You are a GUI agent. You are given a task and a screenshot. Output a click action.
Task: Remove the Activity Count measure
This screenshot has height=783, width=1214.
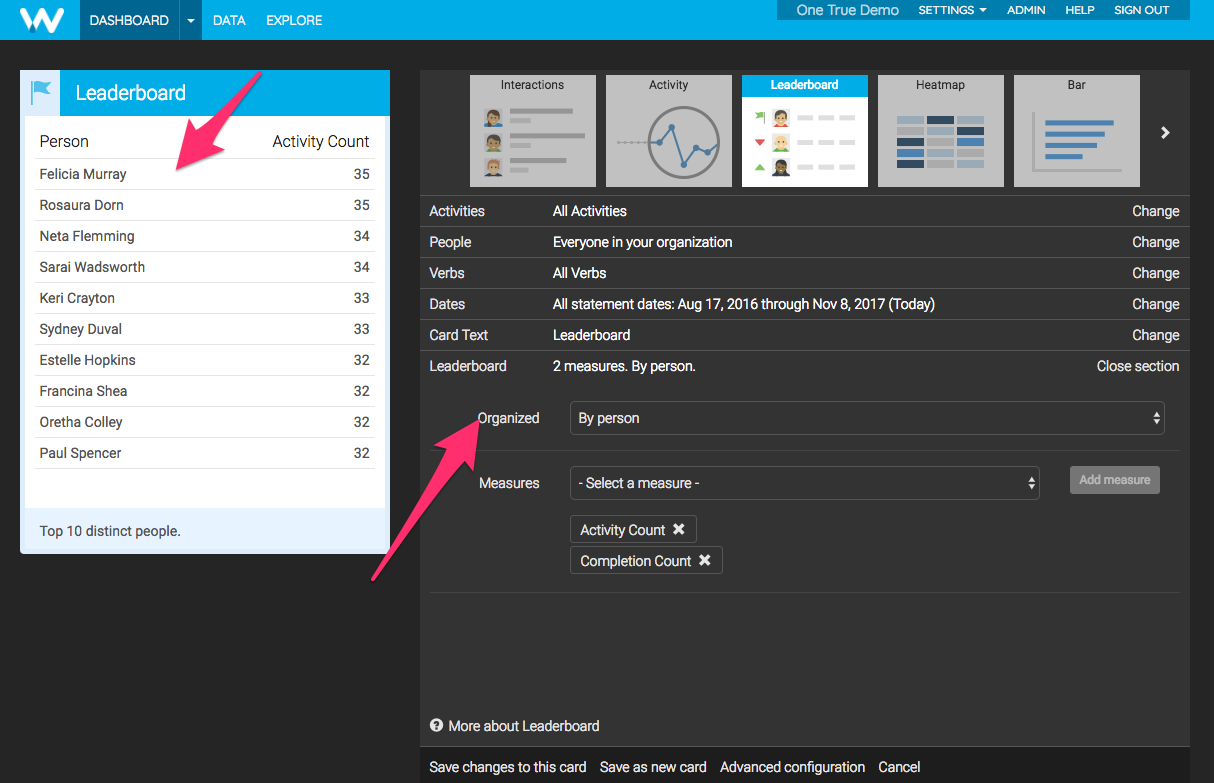pos(679,530)
